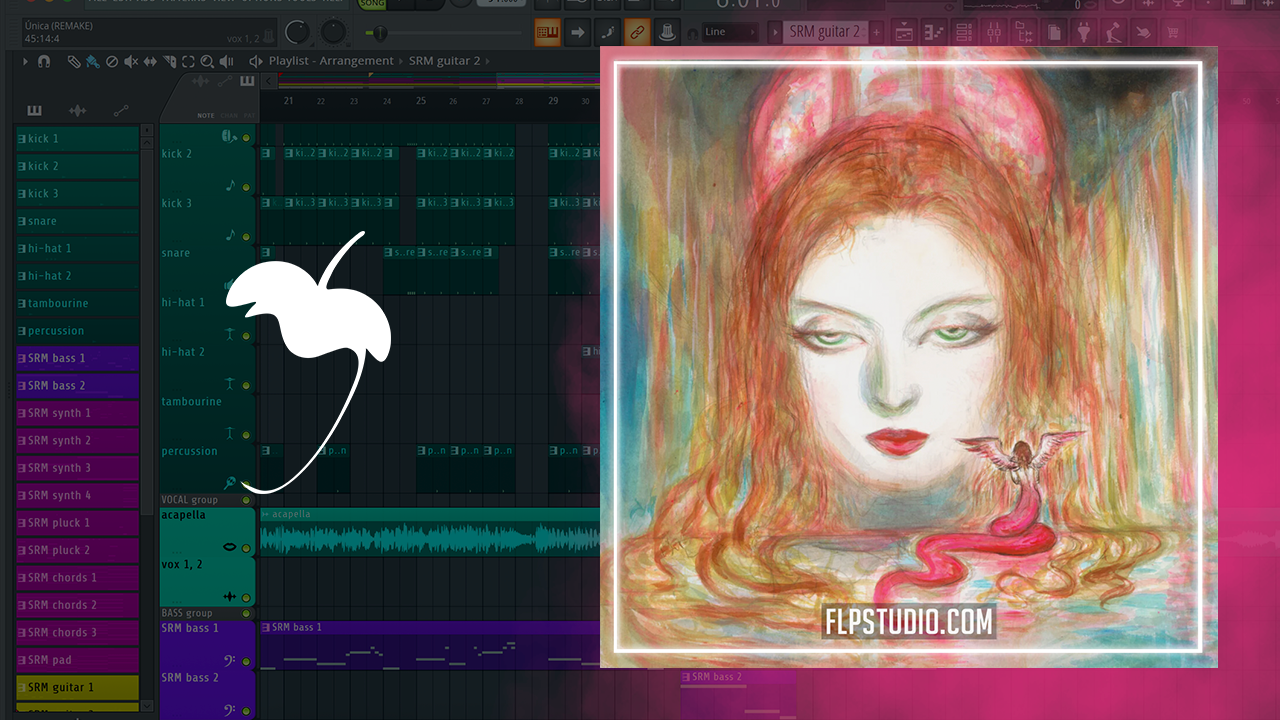
Task: Click the plugin picker plug icon
Action: pos(1083,32)
